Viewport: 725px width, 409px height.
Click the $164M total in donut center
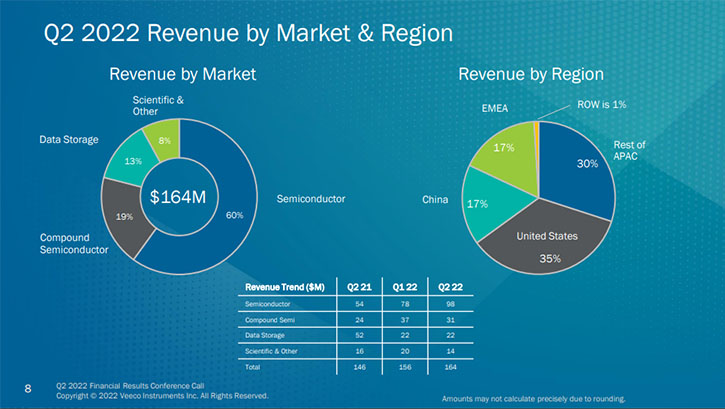click(178, 197)
